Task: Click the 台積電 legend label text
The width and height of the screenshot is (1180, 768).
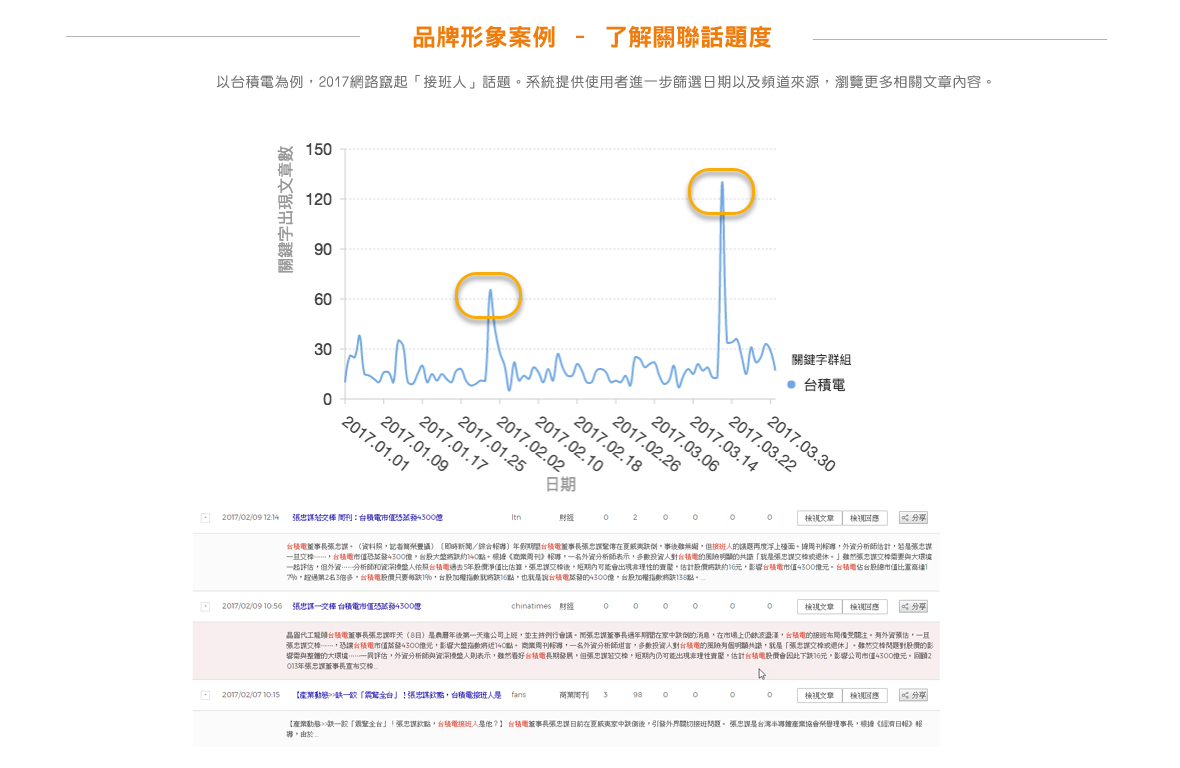Action: pyautogui.click(x=825, y=384)
